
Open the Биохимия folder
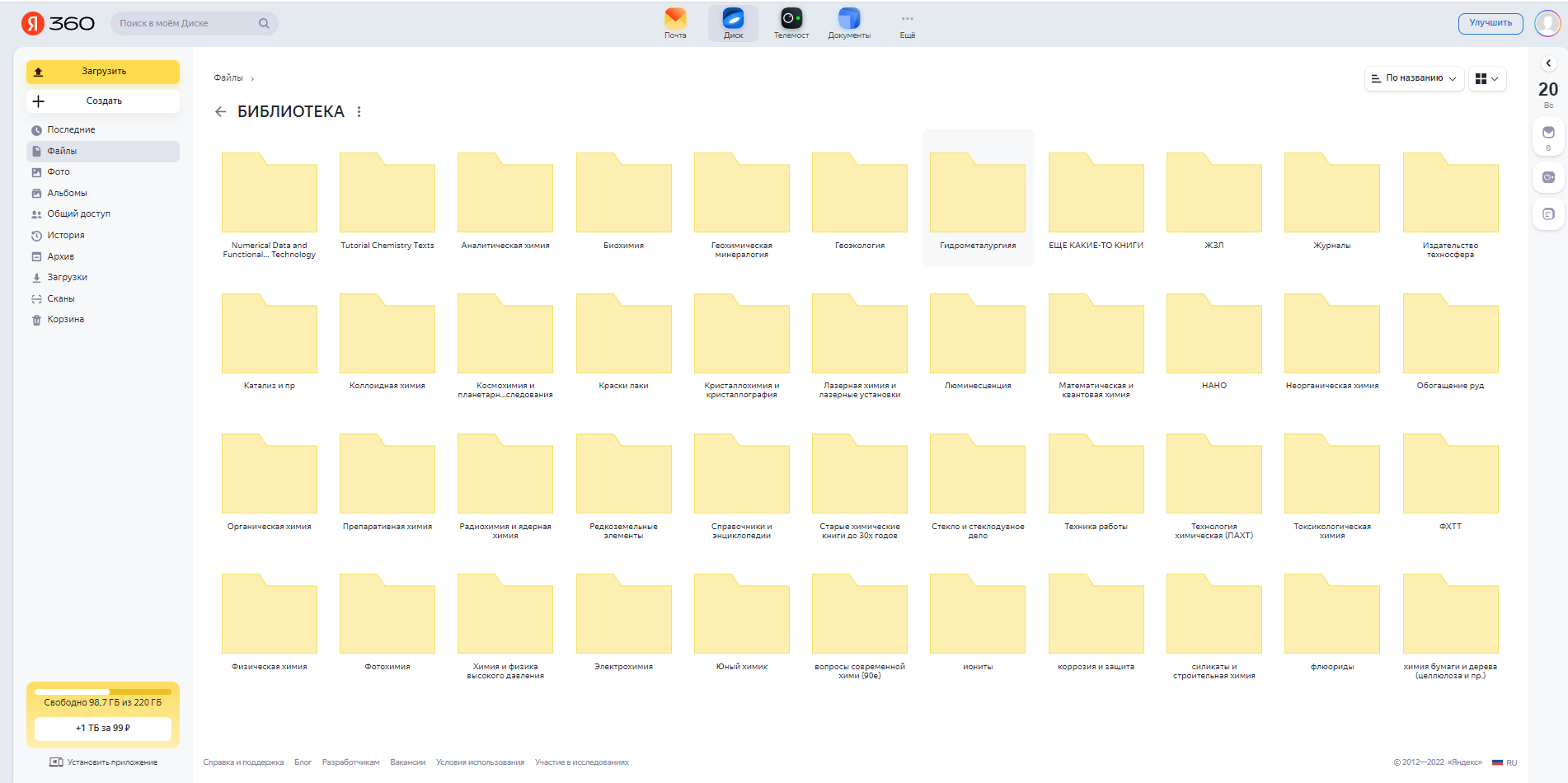(623, 200)
